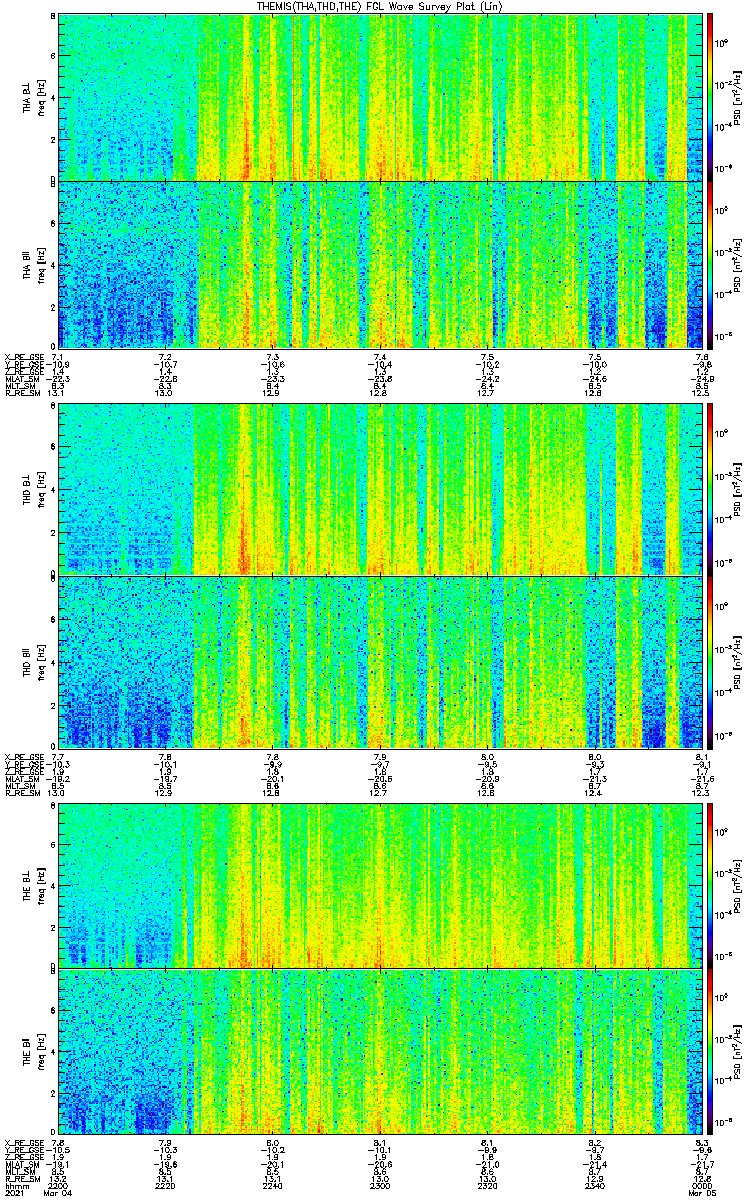The height and width of the screenshot is (1200, 750).
Task: Click the PSD color bar beside THD B-perpendicular panel
Action: pos(711,489)
